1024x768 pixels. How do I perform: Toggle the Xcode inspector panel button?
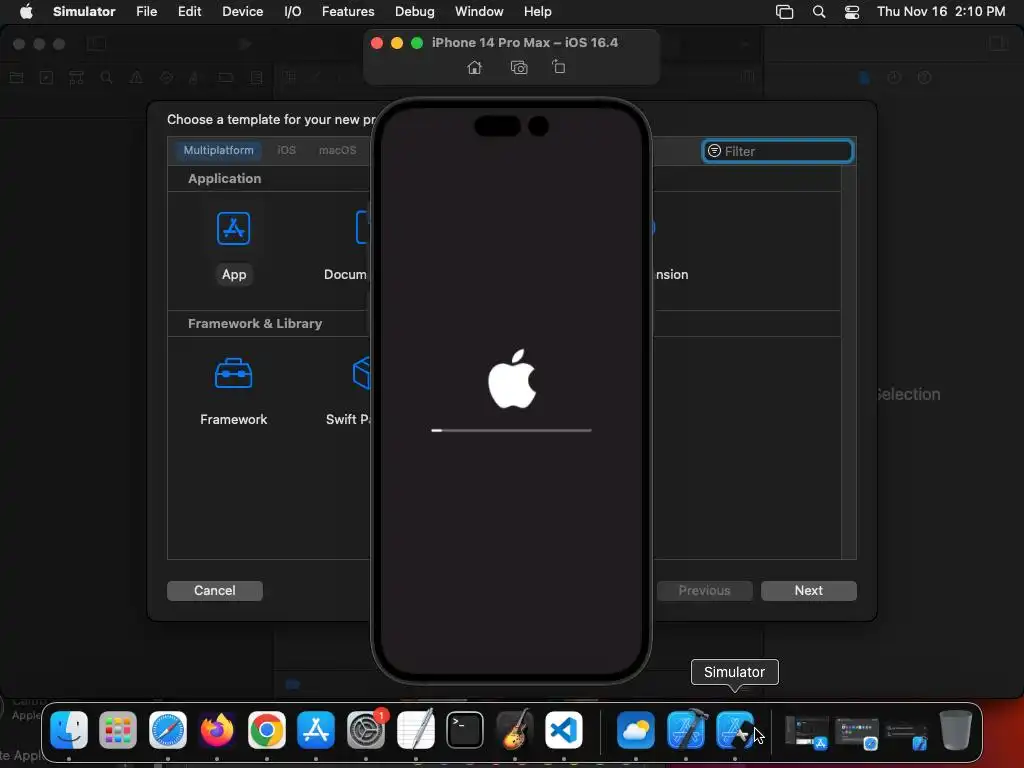pos(998,44)
